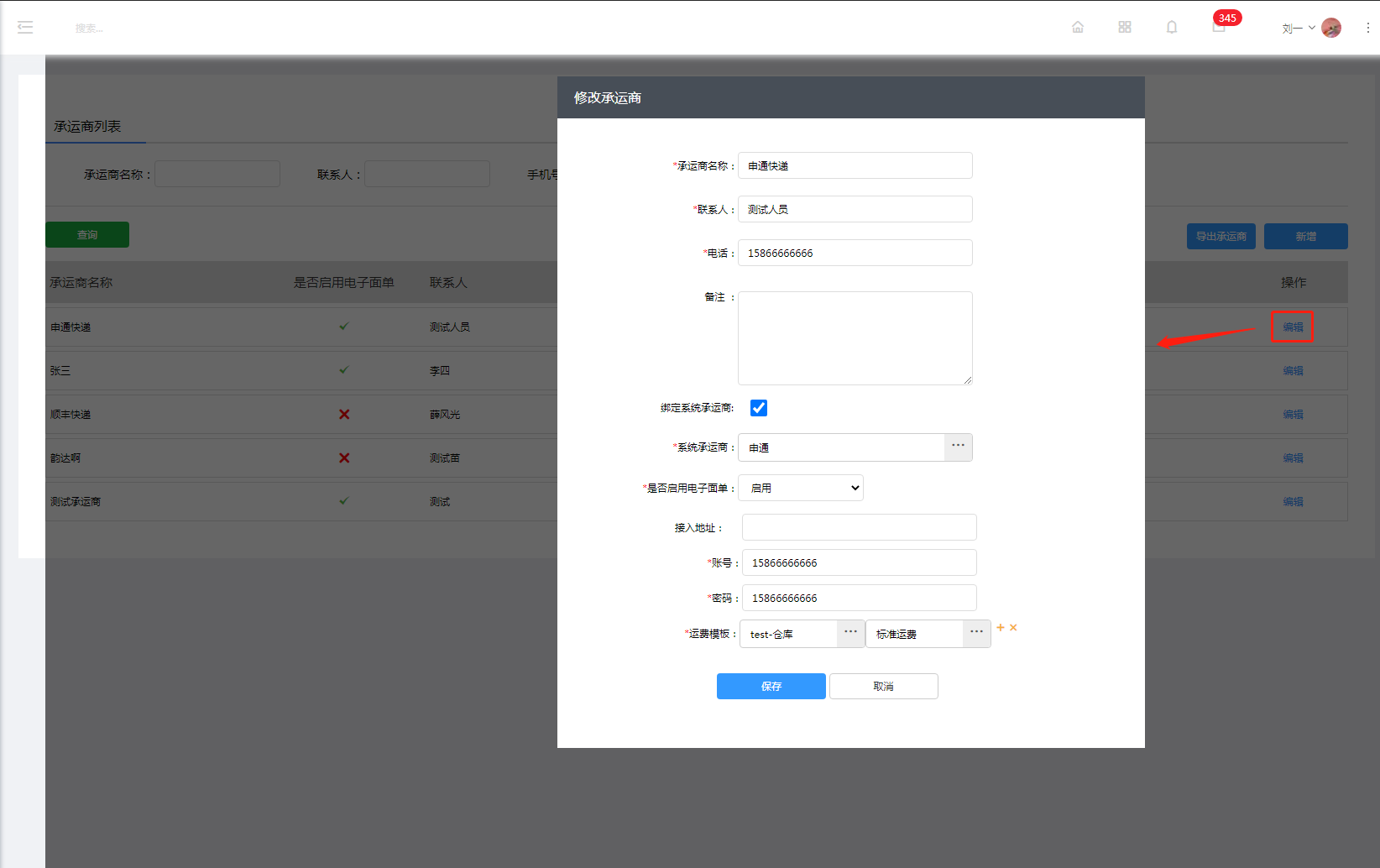Click the 承运商名称 field in dialog
Image resolution: width=1380 pixels, height=868 pixels.
855,165
